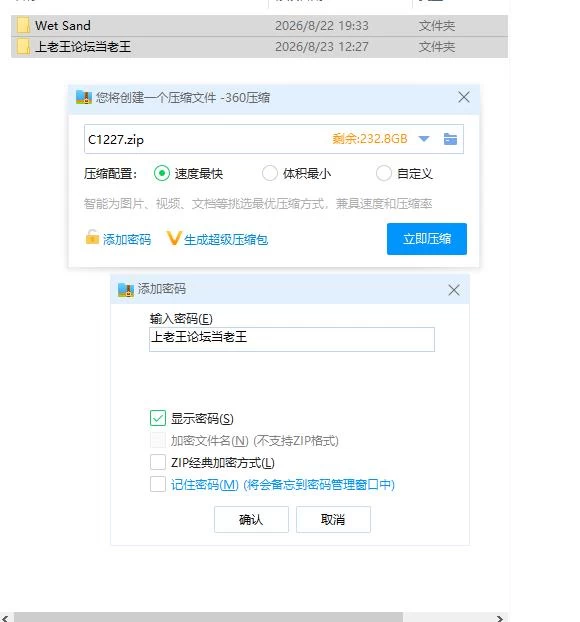Choose the 自定义 compression option
Screen dimensions: 580x622
(384, 173)
